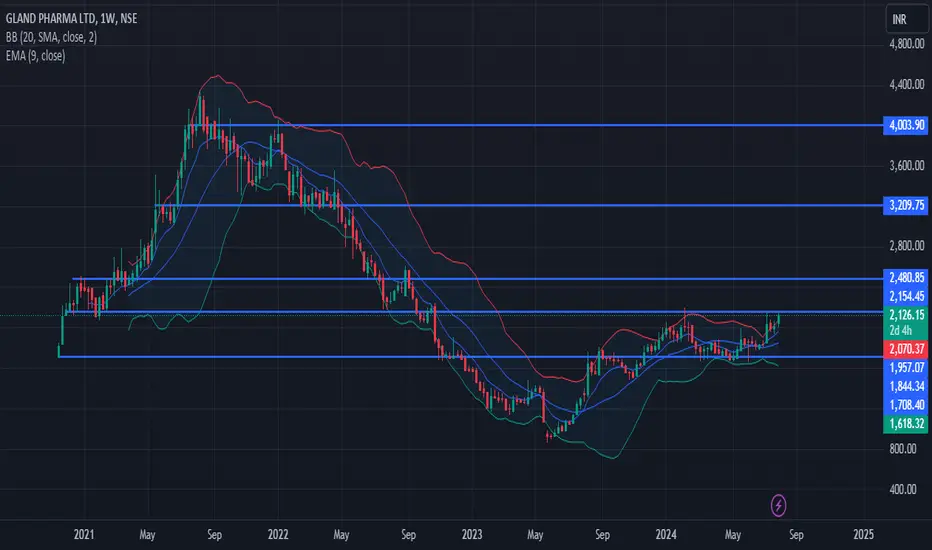Click the 2d 4h countdown label
The image size is (932, 550).
tap(900, 330)
